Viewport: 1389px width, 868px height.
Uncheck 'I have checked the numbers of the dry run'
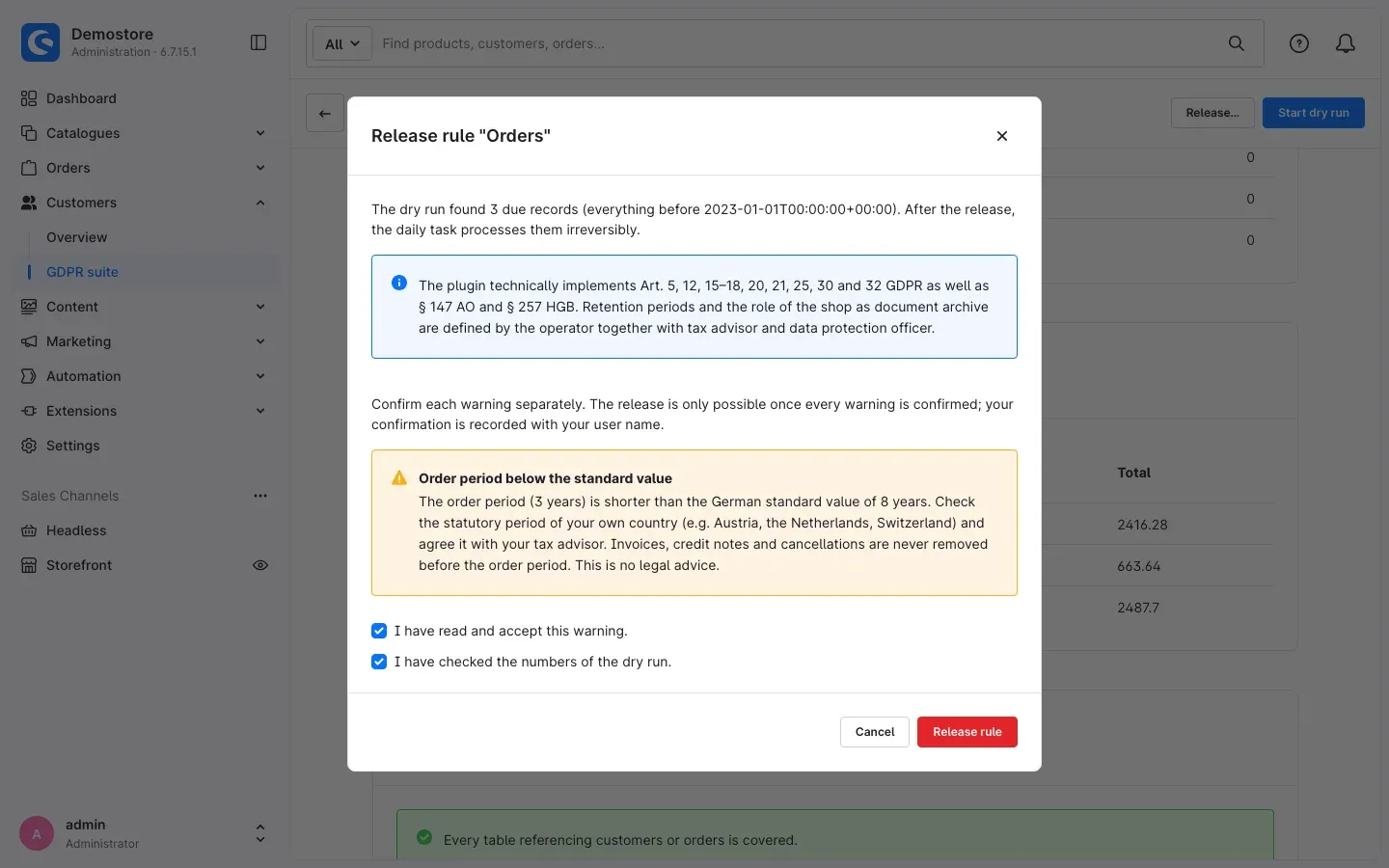pos(379,662)
